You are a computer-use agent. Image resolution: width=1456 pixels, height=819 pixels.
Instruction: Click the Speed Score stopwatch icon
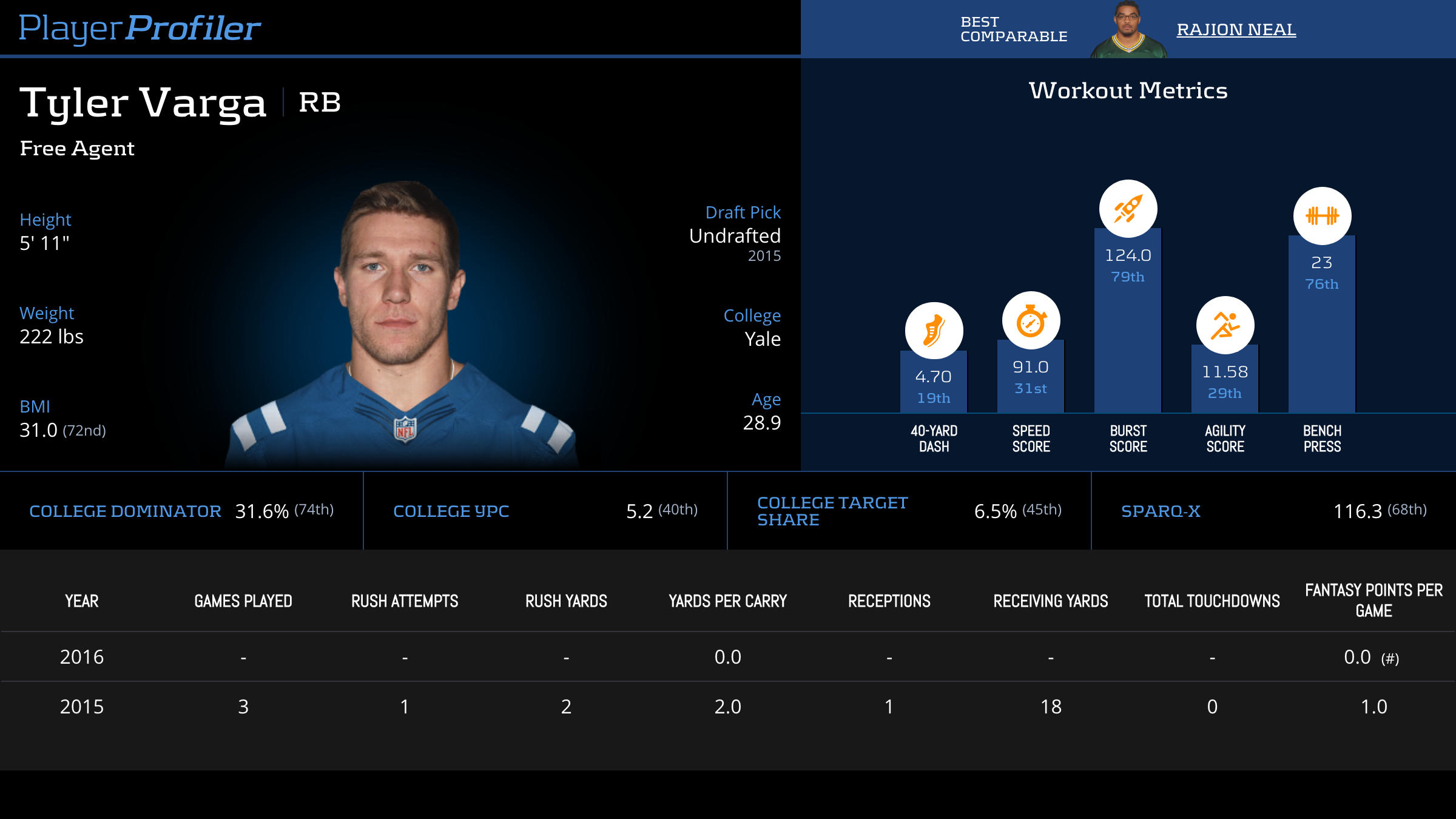[1031, 321]
